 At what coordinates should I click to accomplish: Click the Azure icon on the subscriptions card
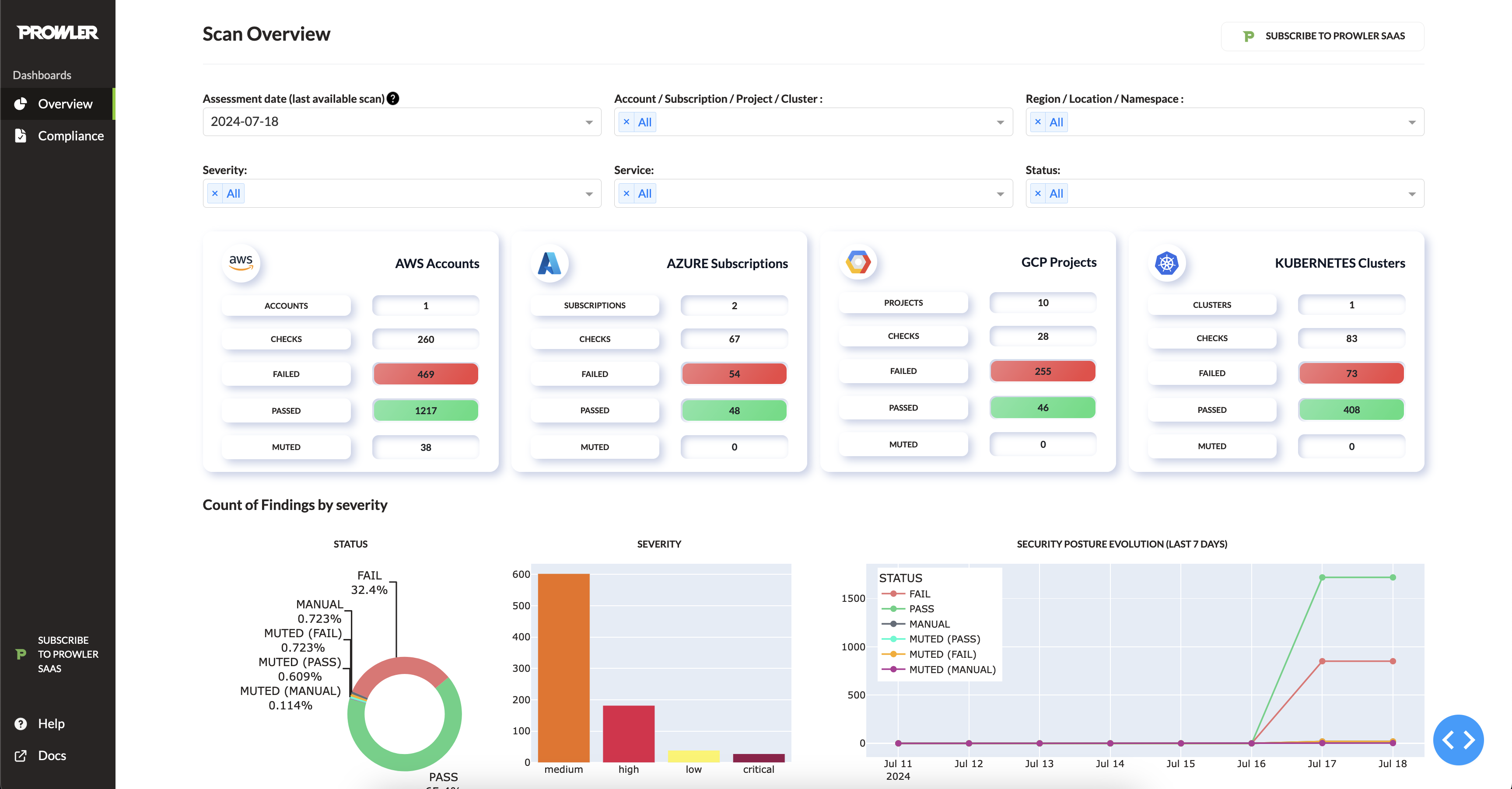pos(549,263)
